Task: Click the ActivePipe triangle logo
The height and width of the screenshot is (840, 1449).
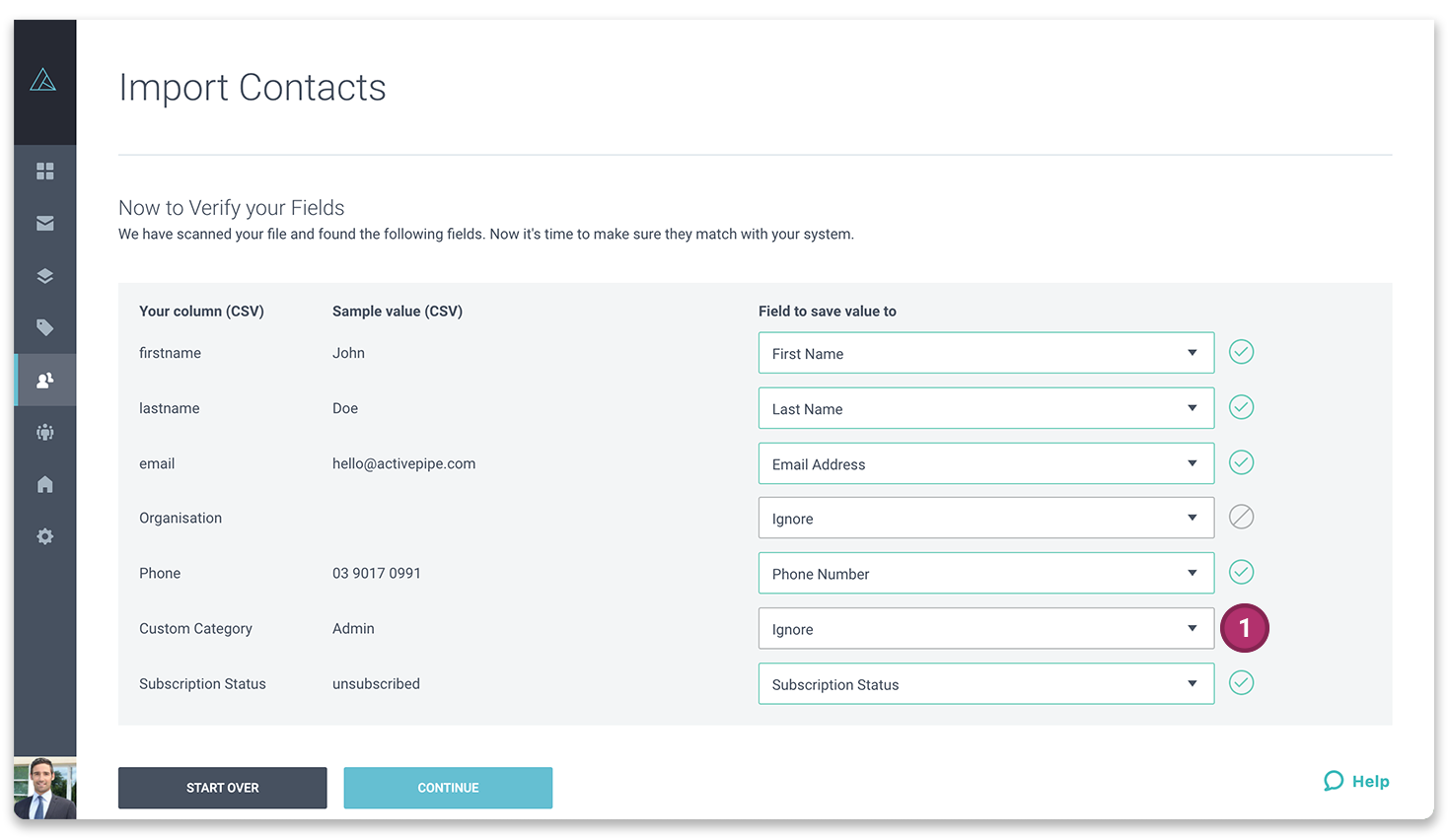Action: 43,80
